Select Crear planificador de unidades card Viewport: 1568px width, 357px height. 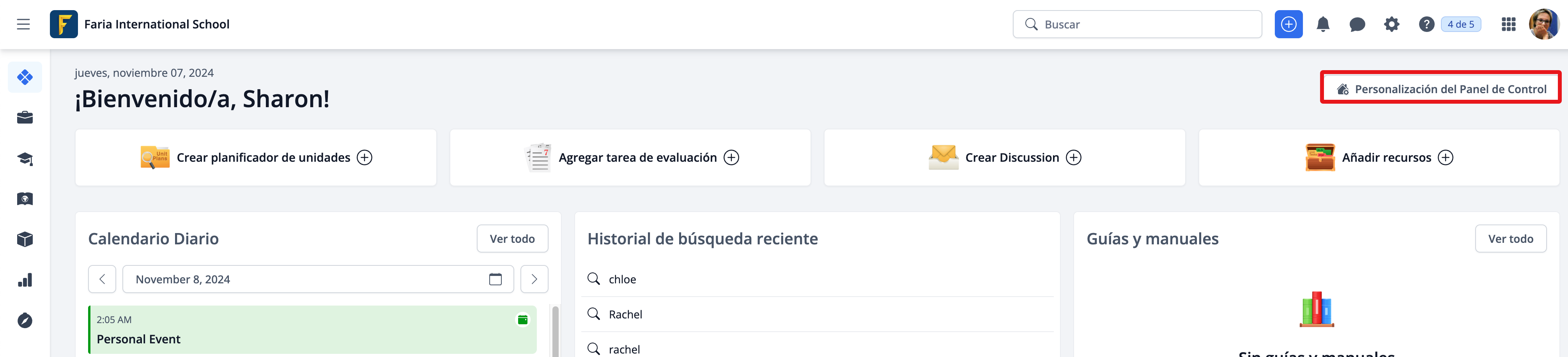256,157
